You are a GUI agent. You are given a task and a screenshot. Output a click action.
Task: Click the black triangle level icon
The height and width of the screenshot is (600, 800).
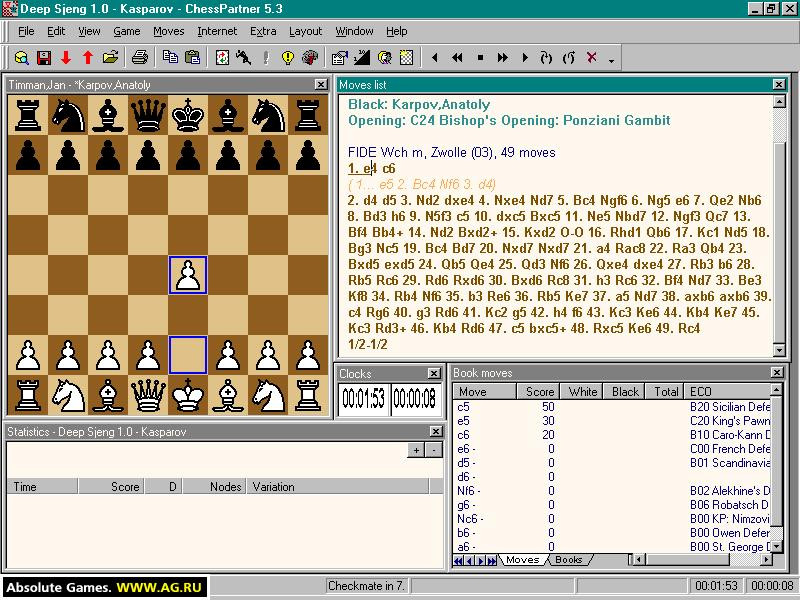point(362,57)
